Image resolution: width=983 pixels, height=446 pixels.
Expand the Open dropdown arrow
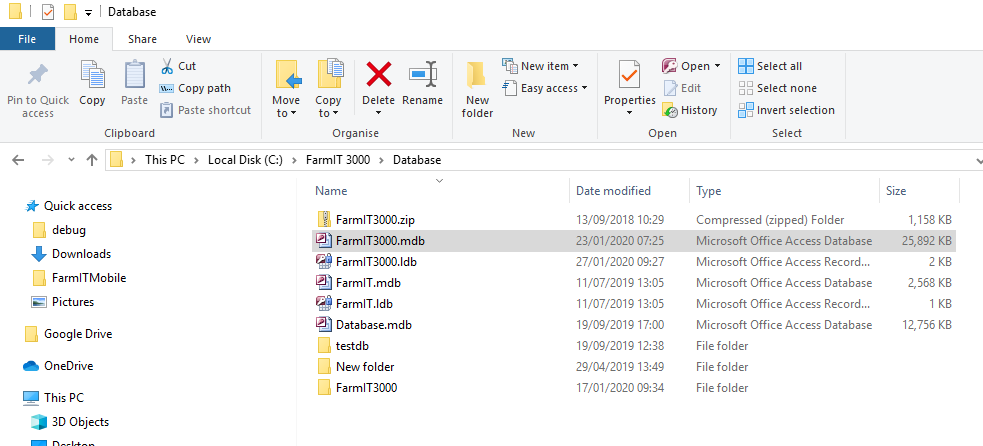pyautogui.click(x=717, y=66)
